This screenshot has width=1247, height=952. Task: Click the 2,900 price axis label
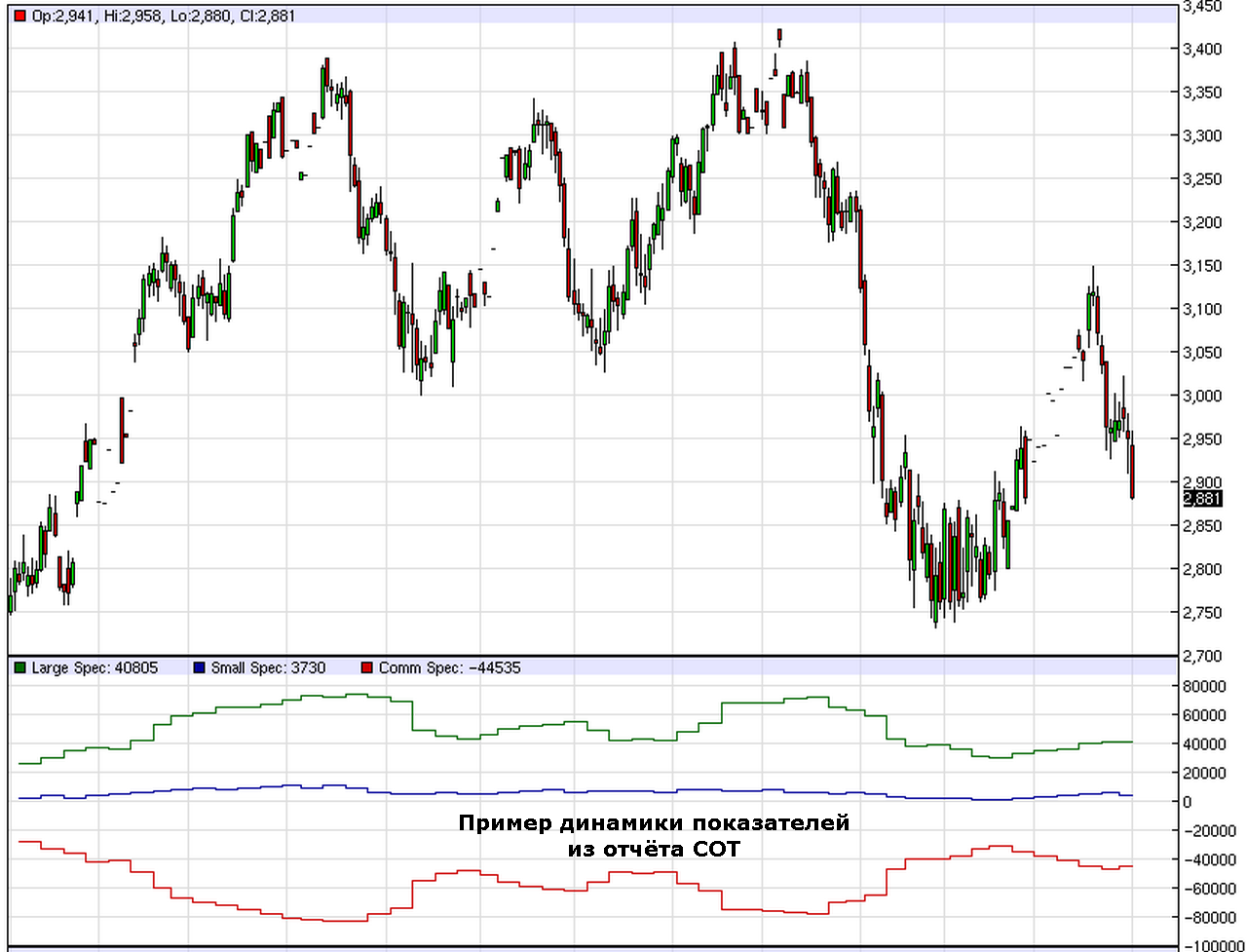[x=1202, y=482]
